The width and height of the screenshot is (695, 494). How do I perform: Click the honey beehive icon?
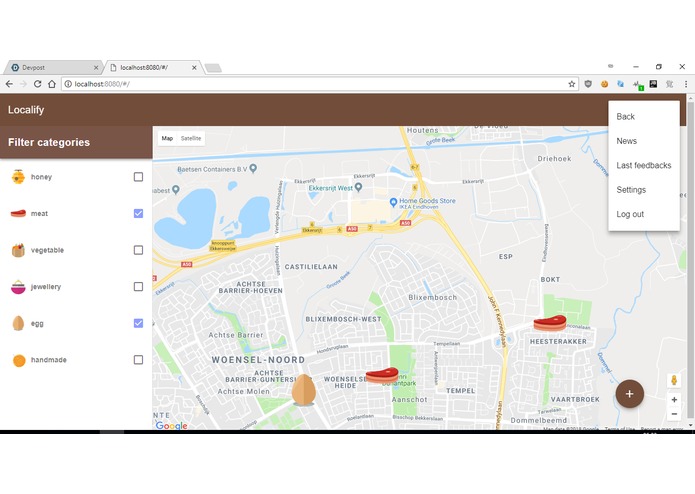[18, 177]
